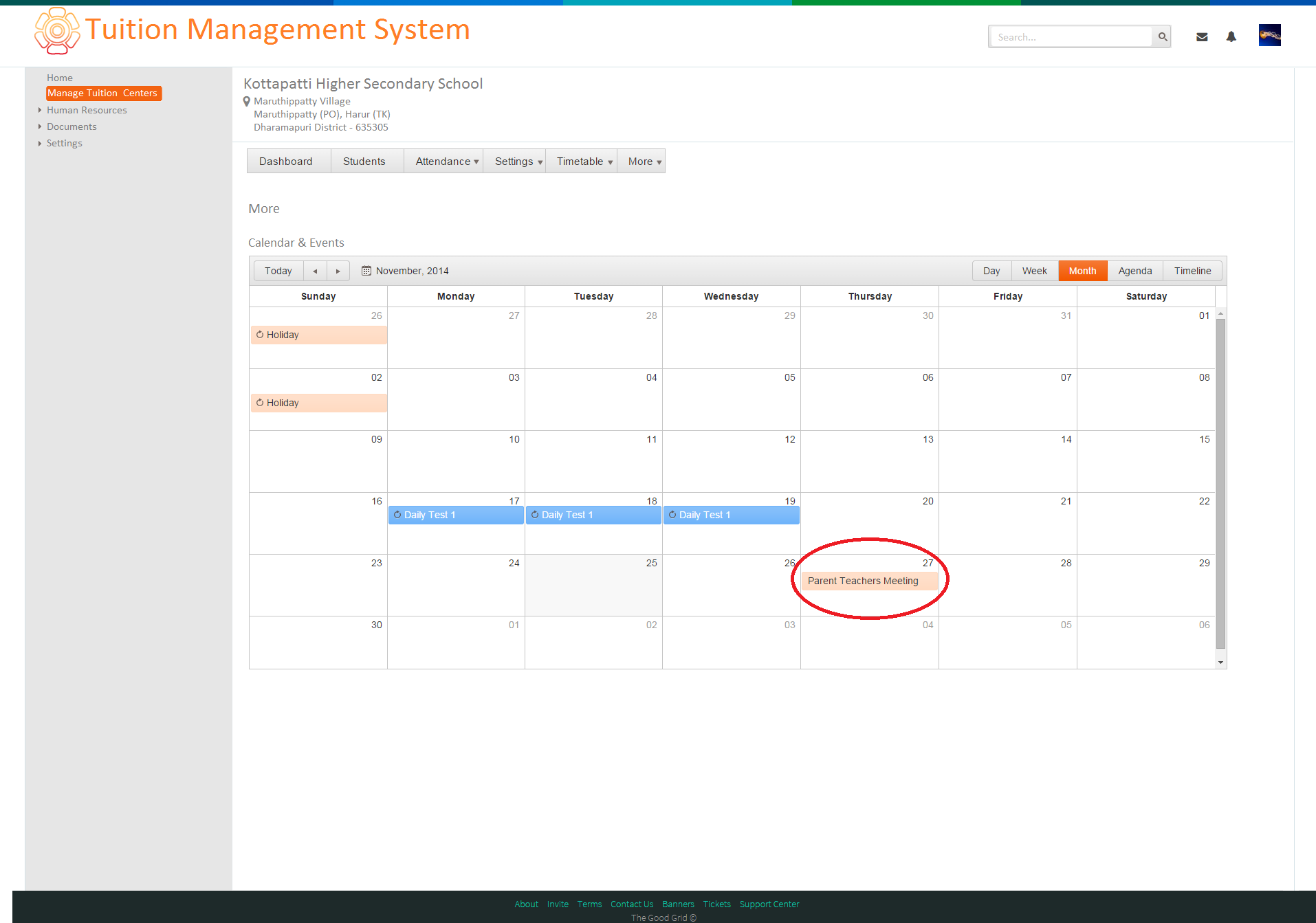Open the Terms footer link

(x=589, y=904)
